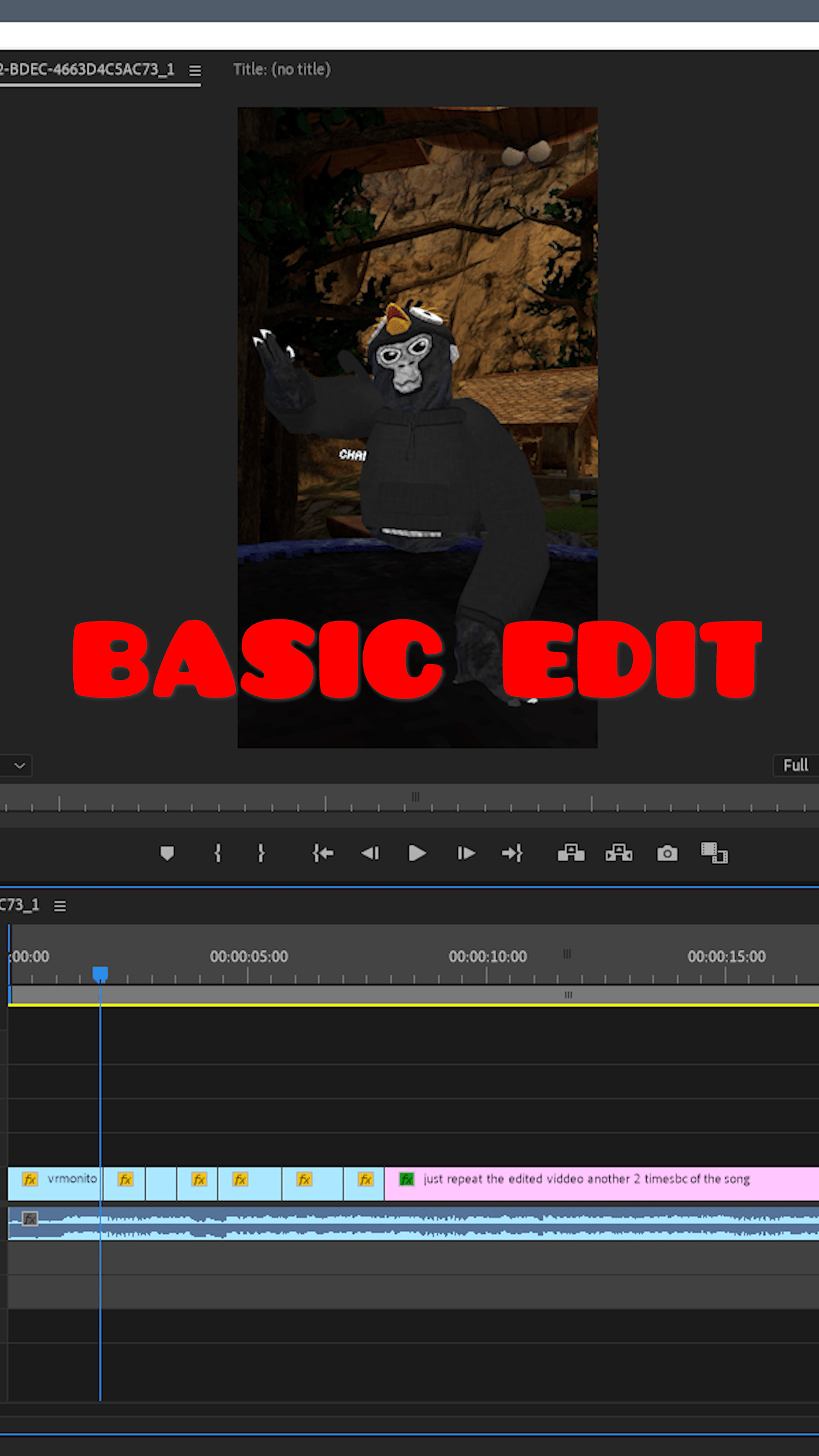Open the program monitor panel menu
The image size is (819, 1456).
195,70
